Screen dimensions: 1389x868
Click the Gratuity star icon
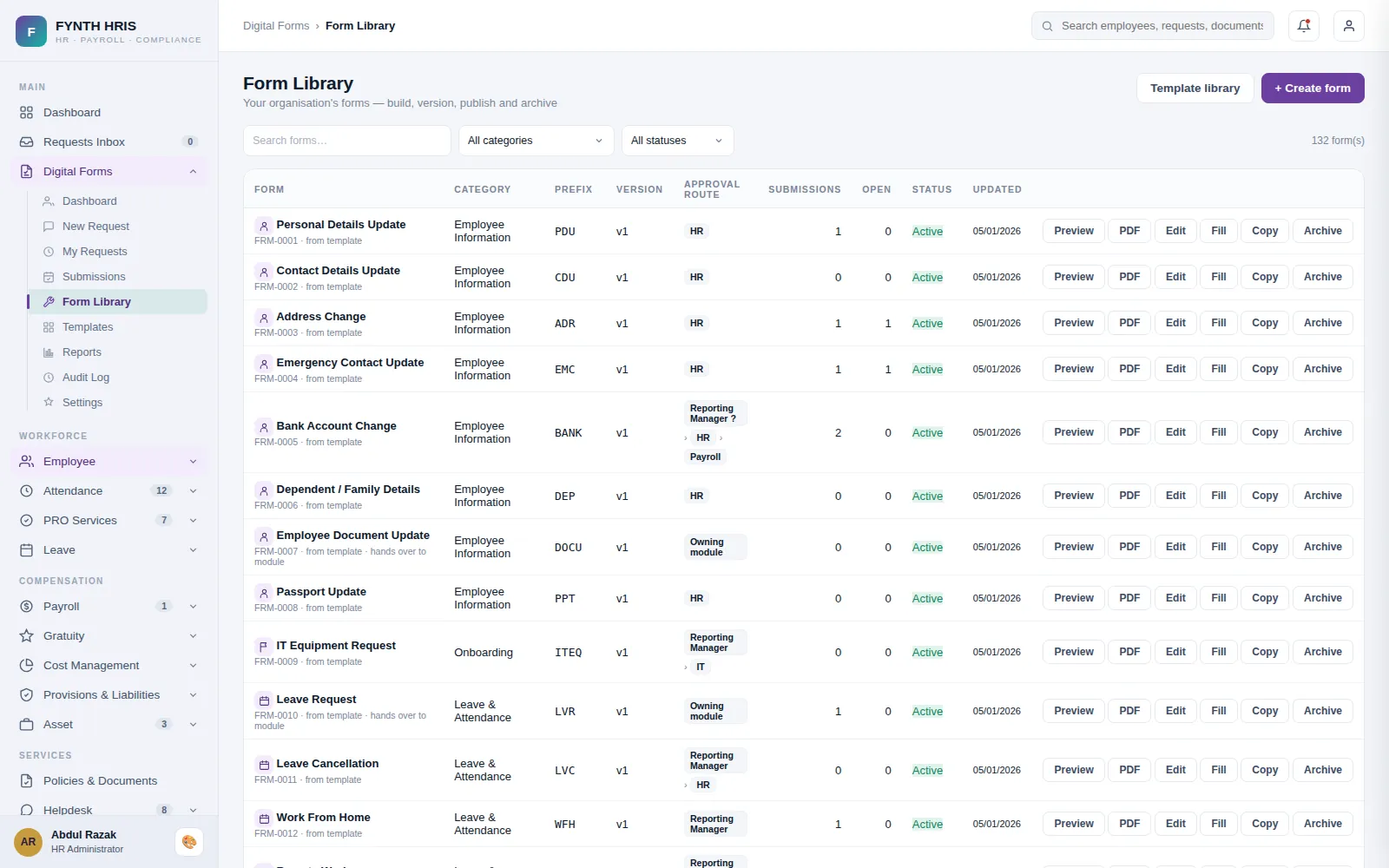26,636
